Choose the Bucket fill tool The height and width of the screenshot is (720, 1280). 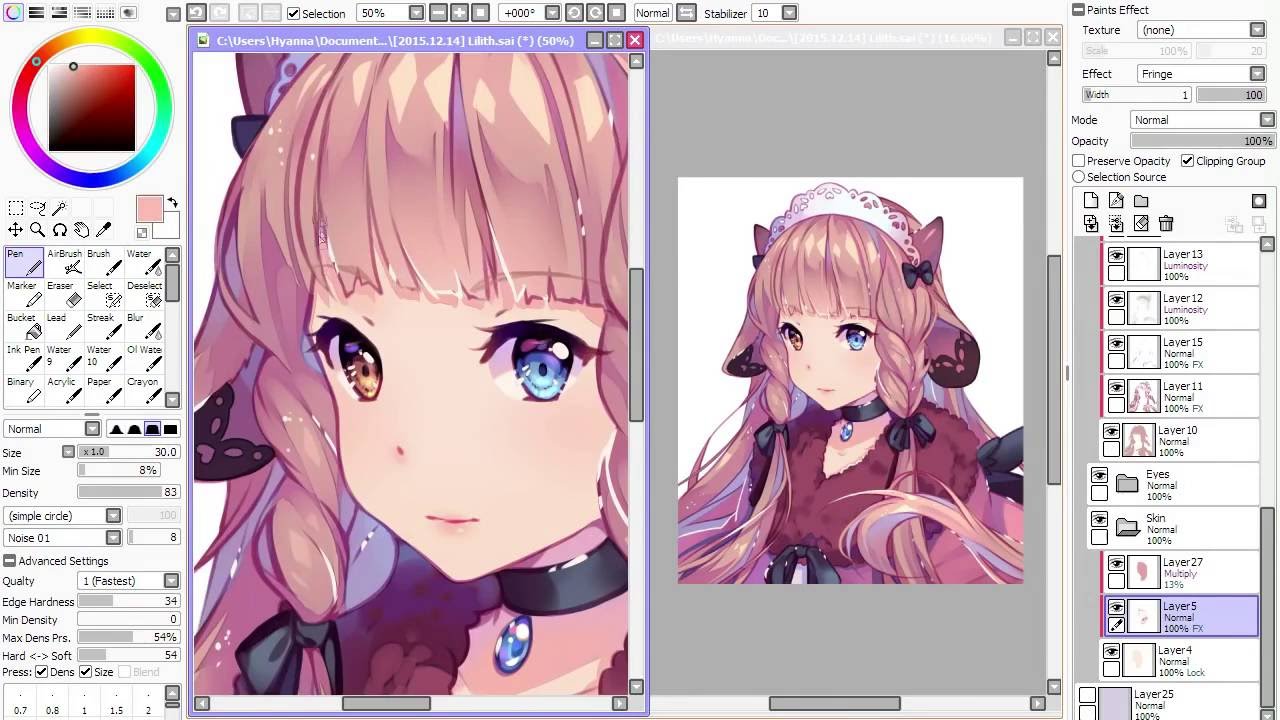point(24,326)
